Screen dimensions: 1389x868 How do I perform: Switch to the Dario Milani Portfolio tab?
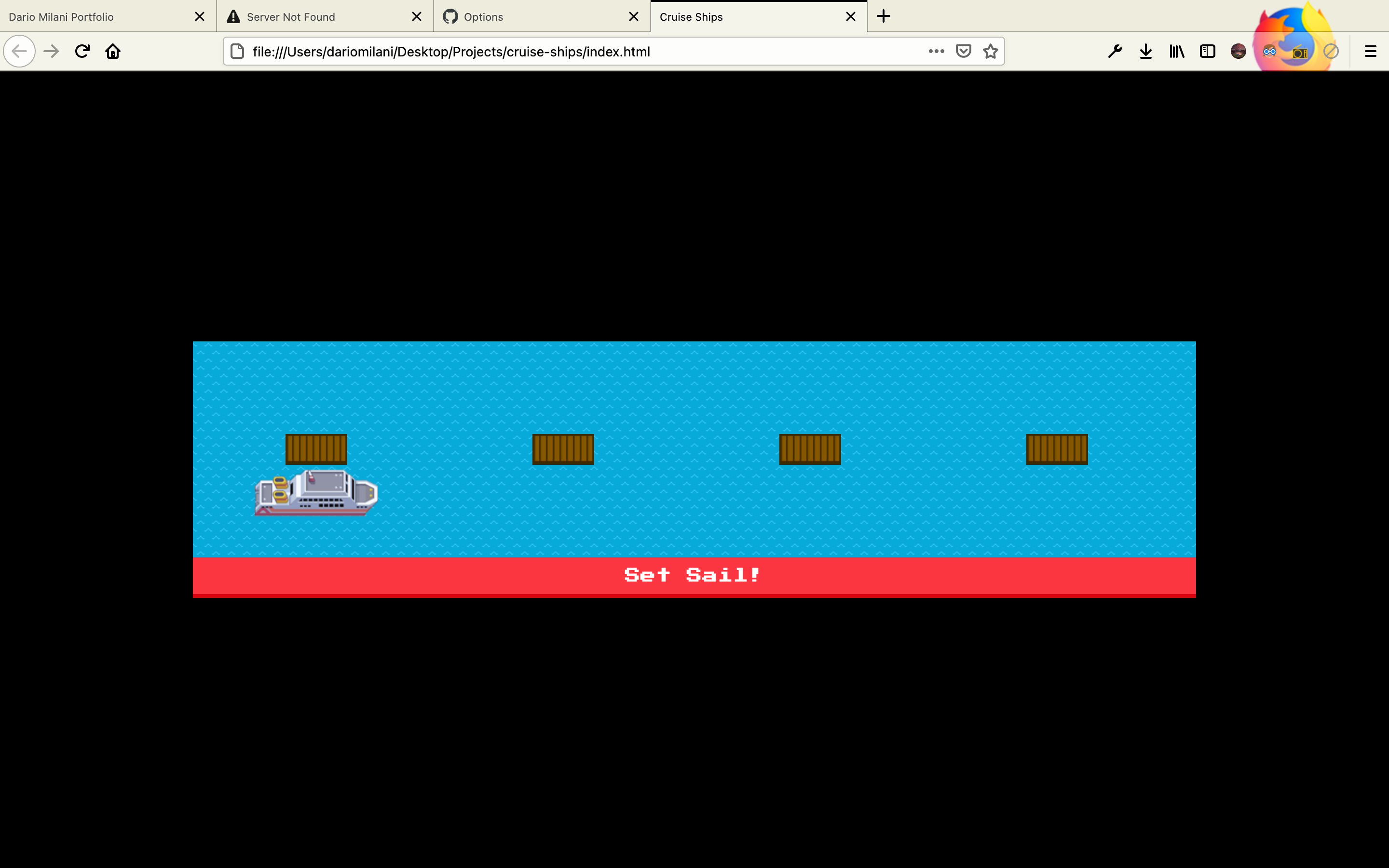pos(97,17)
